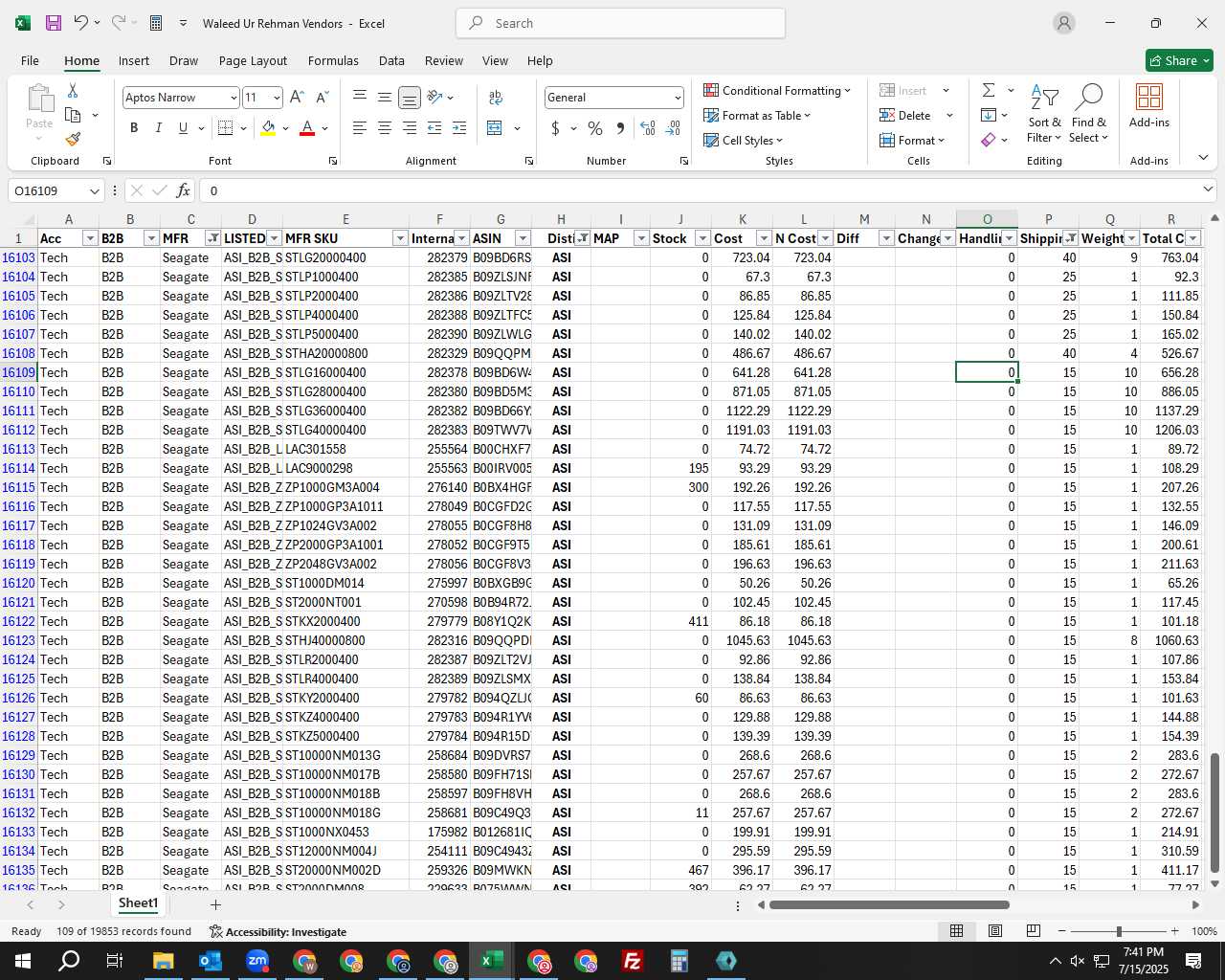This screenshot has height=980, width=1225.
Task: Switch to the Page Layout tab
Action: coord(253,60)
